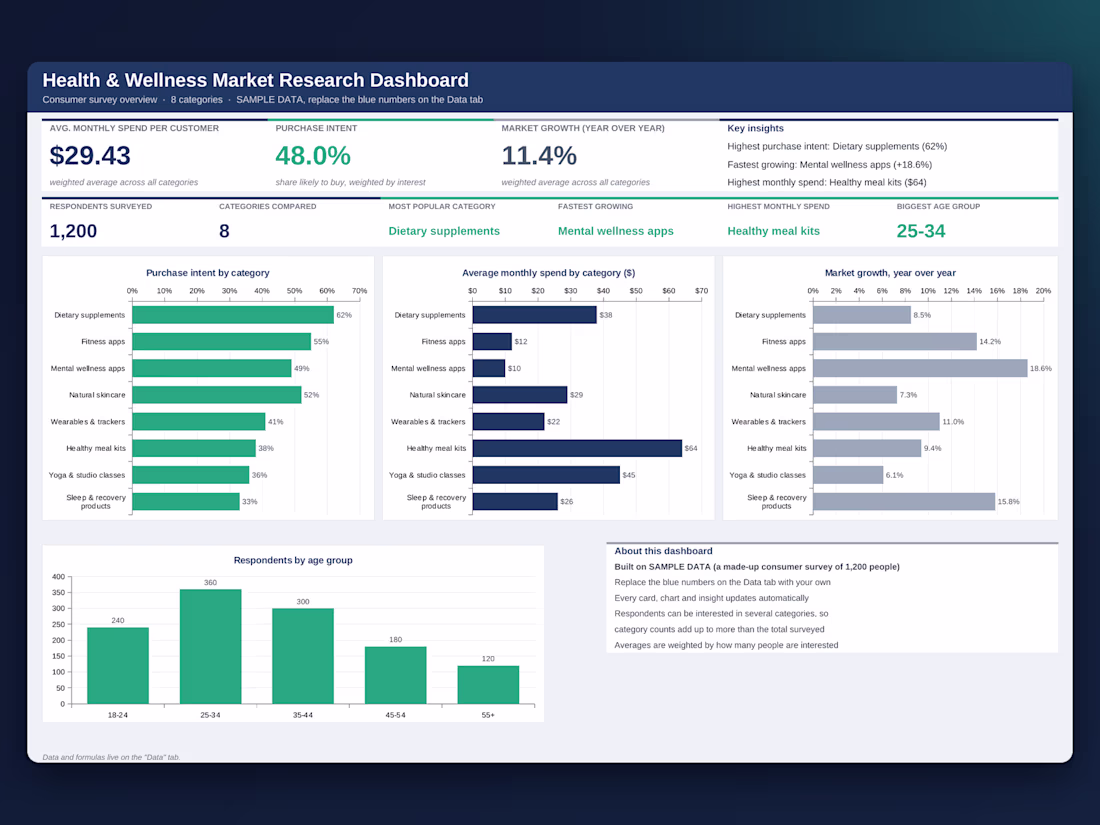Select the "Highest monthly spend: Healthy meal kits ($64)" insight
The height and width of the screenshot is (825, 1100).
click(x=826, y=182)
